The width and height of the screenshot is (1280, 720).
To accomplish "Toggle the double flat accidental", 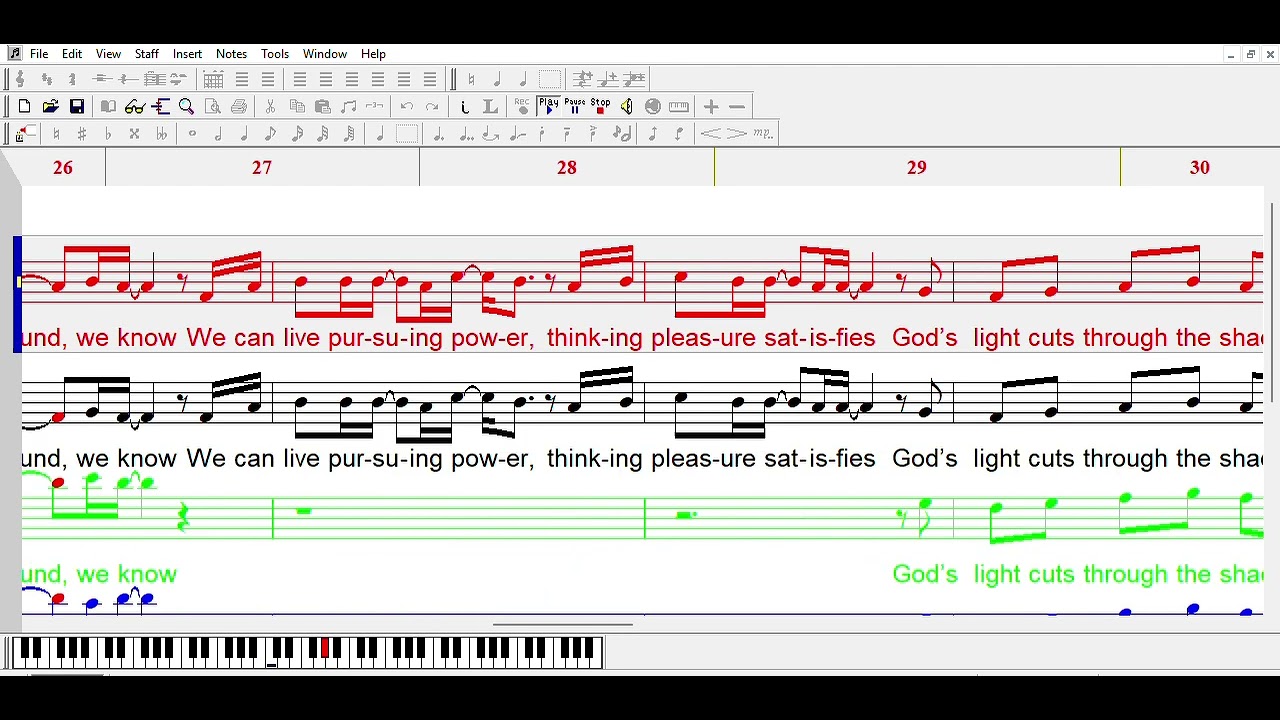I will coord(160,134).
